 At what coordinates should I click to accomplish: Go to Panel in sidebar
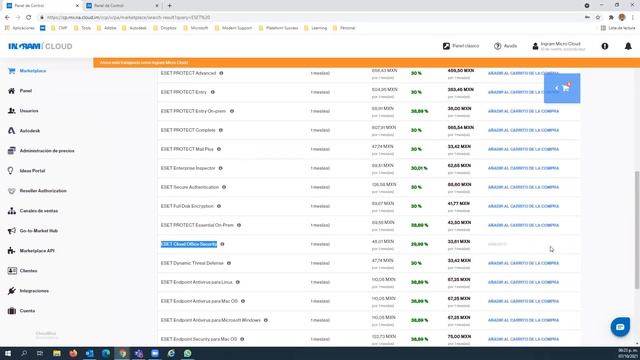point(20,91)
